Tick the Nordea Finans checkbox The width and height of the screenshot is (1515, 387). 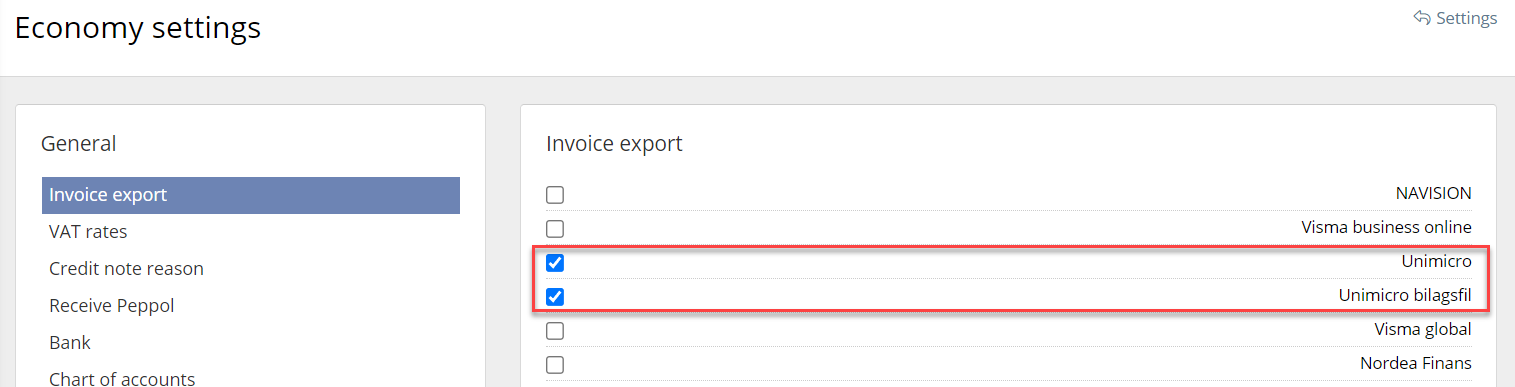point(555,364)
